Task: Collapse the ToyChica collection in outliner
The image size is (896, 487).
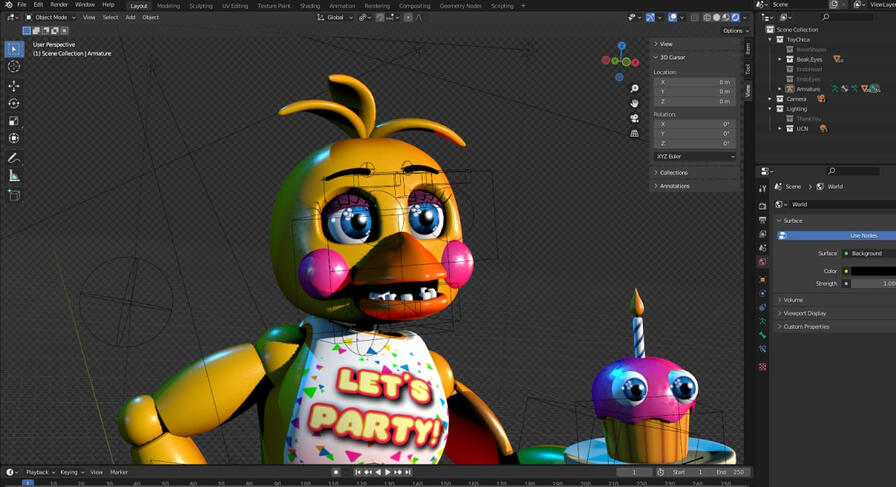Action: 770,39
